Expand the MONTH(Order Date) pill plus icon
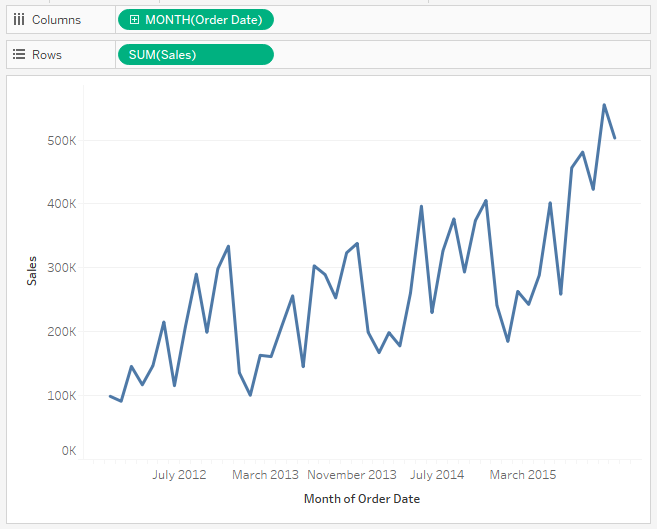 pyautogui.click(x=135, y=20)
